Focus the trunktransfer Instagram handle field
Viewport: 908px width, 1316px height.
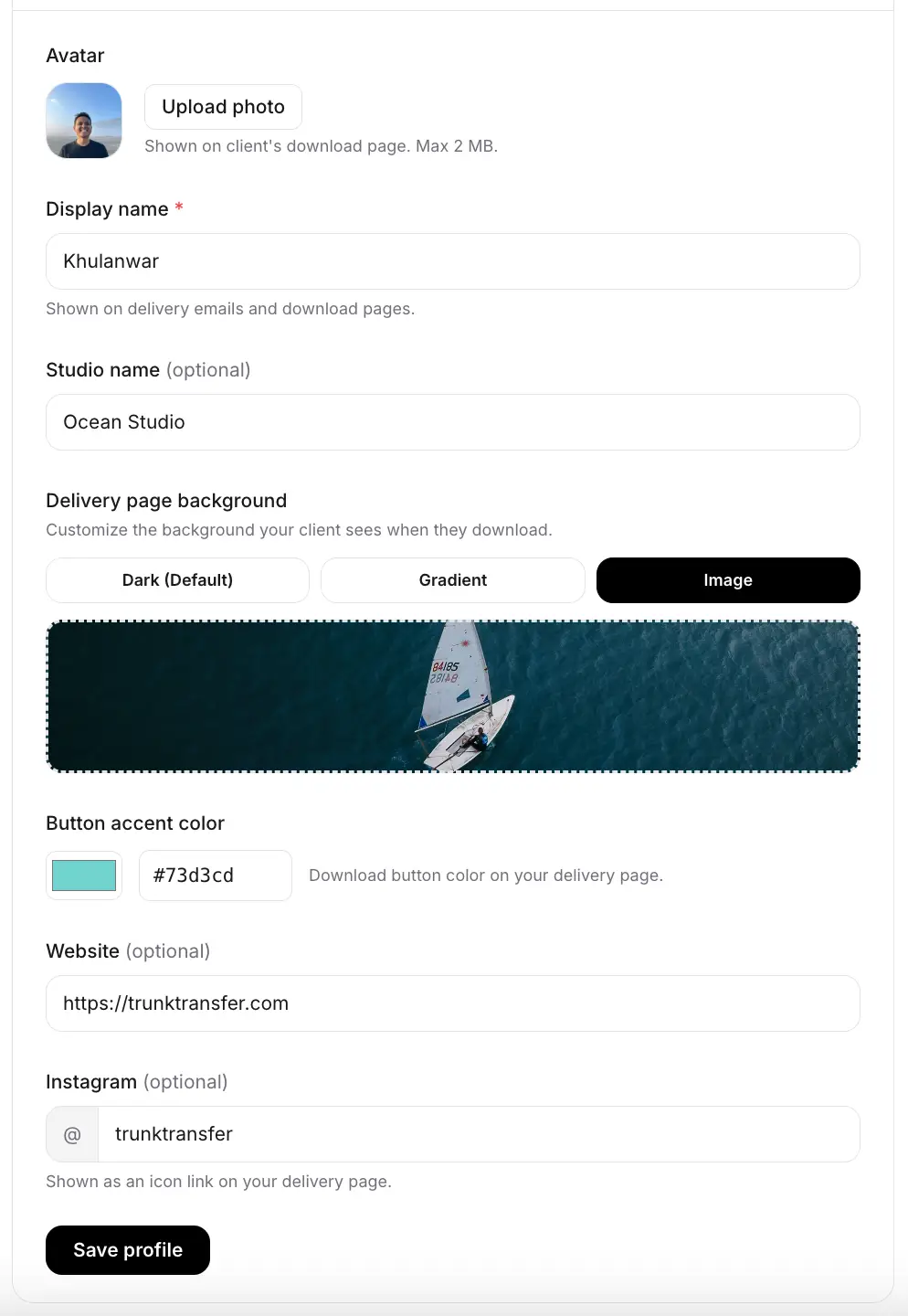tap(479, 1134)
